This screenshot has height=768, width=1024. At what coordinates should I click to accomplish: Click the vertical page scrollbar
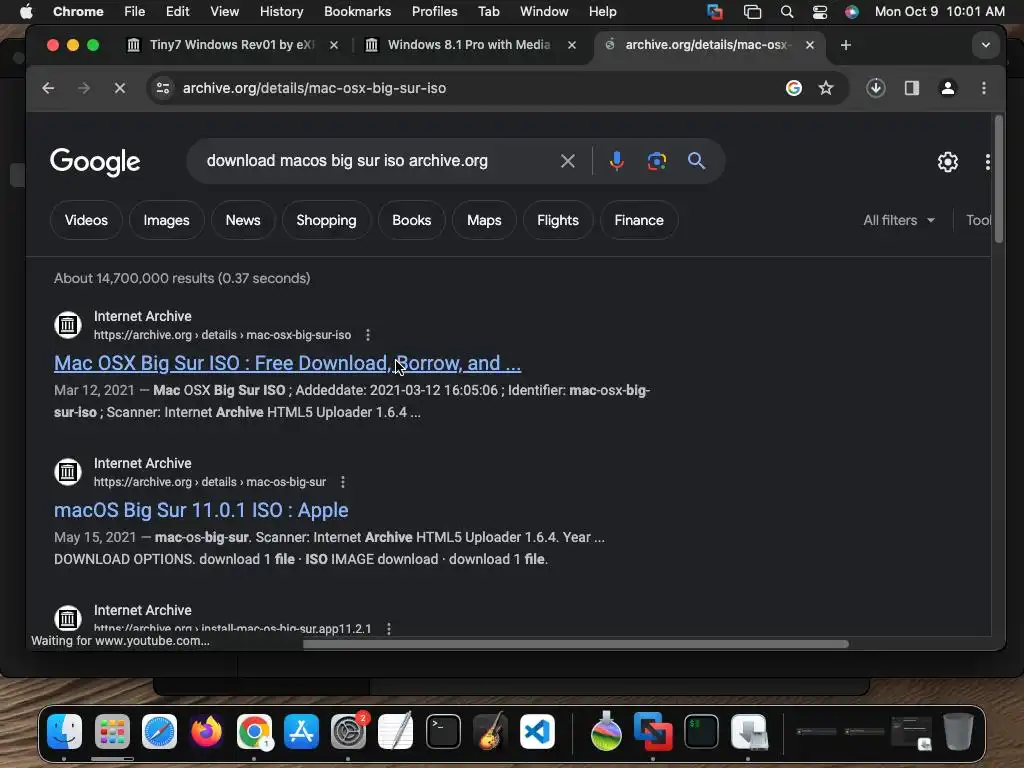(x=998, y=179)
